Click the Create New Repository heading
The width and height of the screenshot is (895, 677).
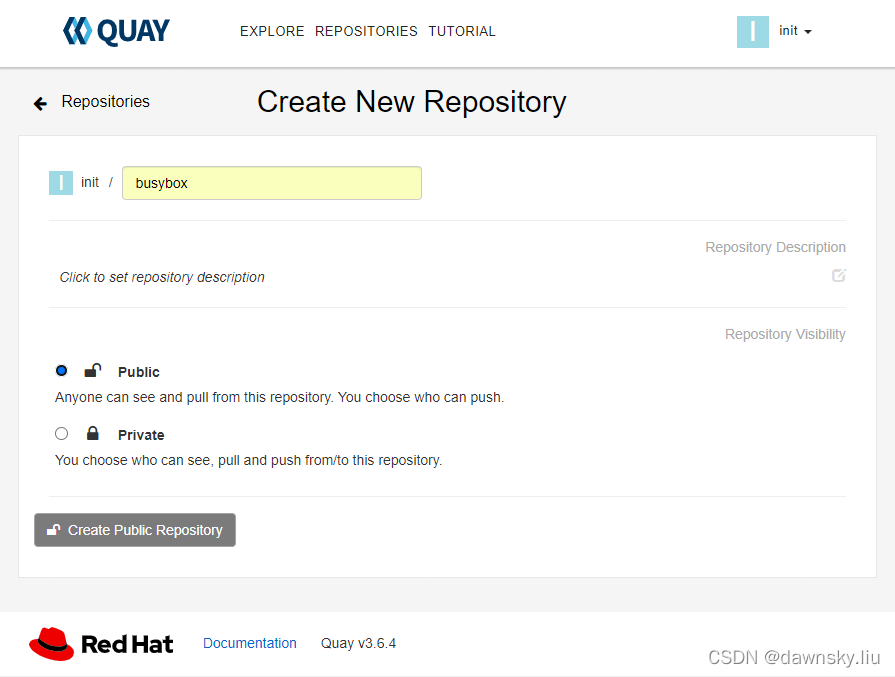(x=412, y=102)
